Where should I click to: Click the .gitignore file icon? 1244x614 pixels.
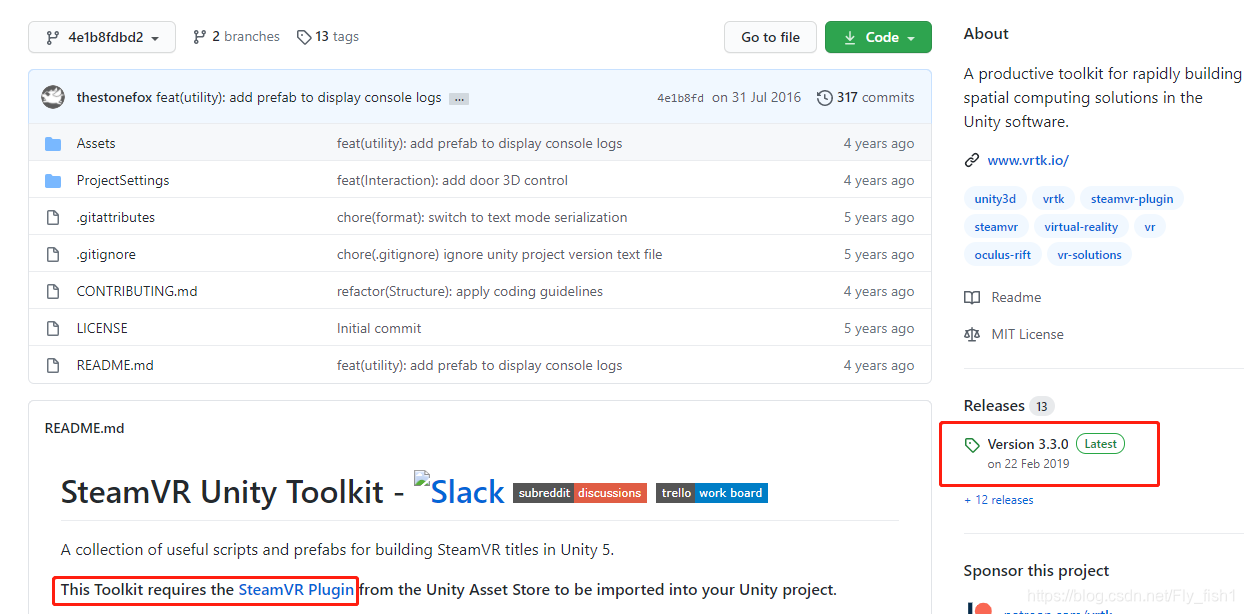click(53, 255)
